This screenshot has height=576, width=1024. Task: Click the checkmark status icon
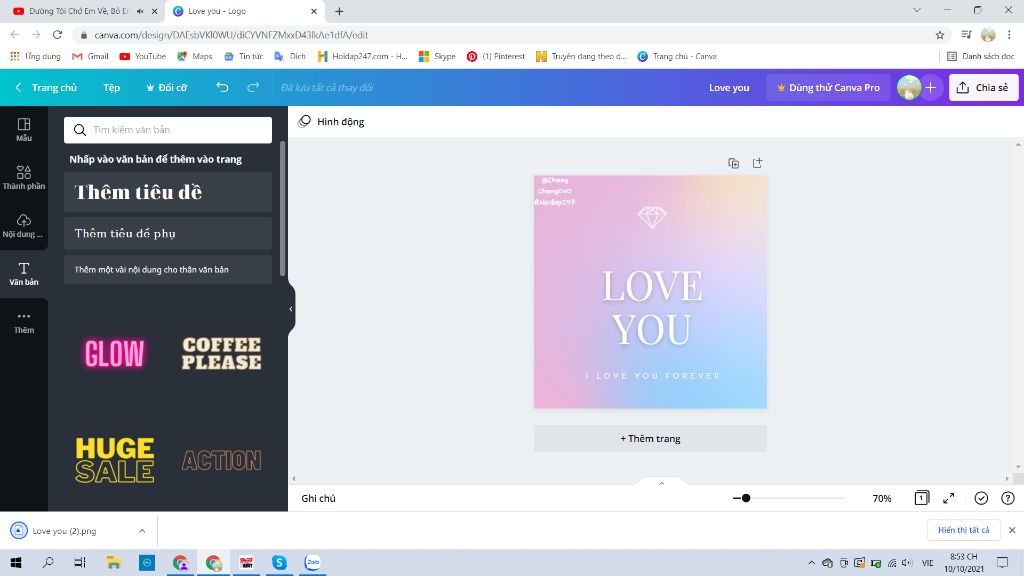coord(981,498)
